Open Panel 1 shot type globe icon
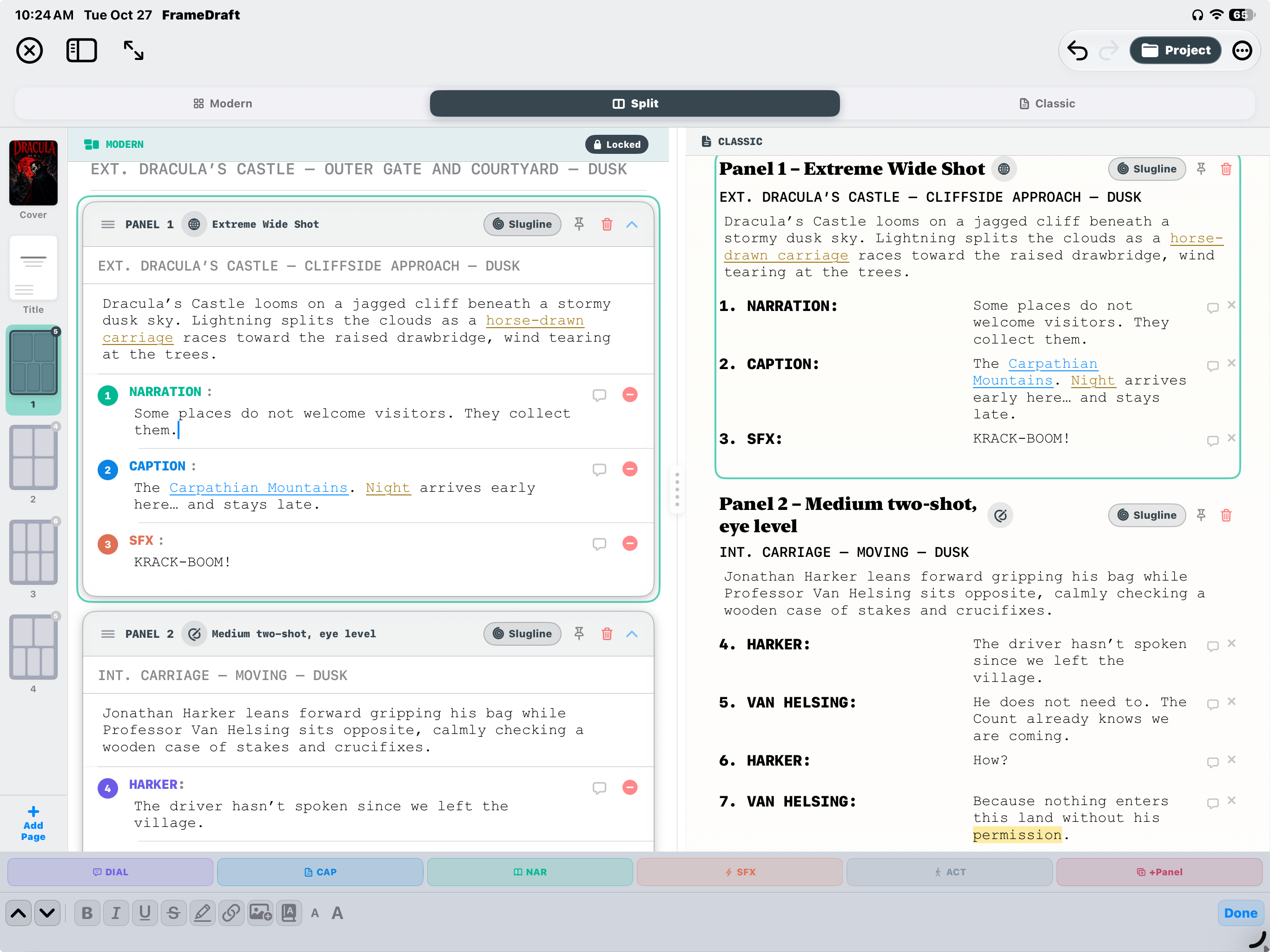The height and width of the screenshot is (952, 1270). click(x=194, y=225)
